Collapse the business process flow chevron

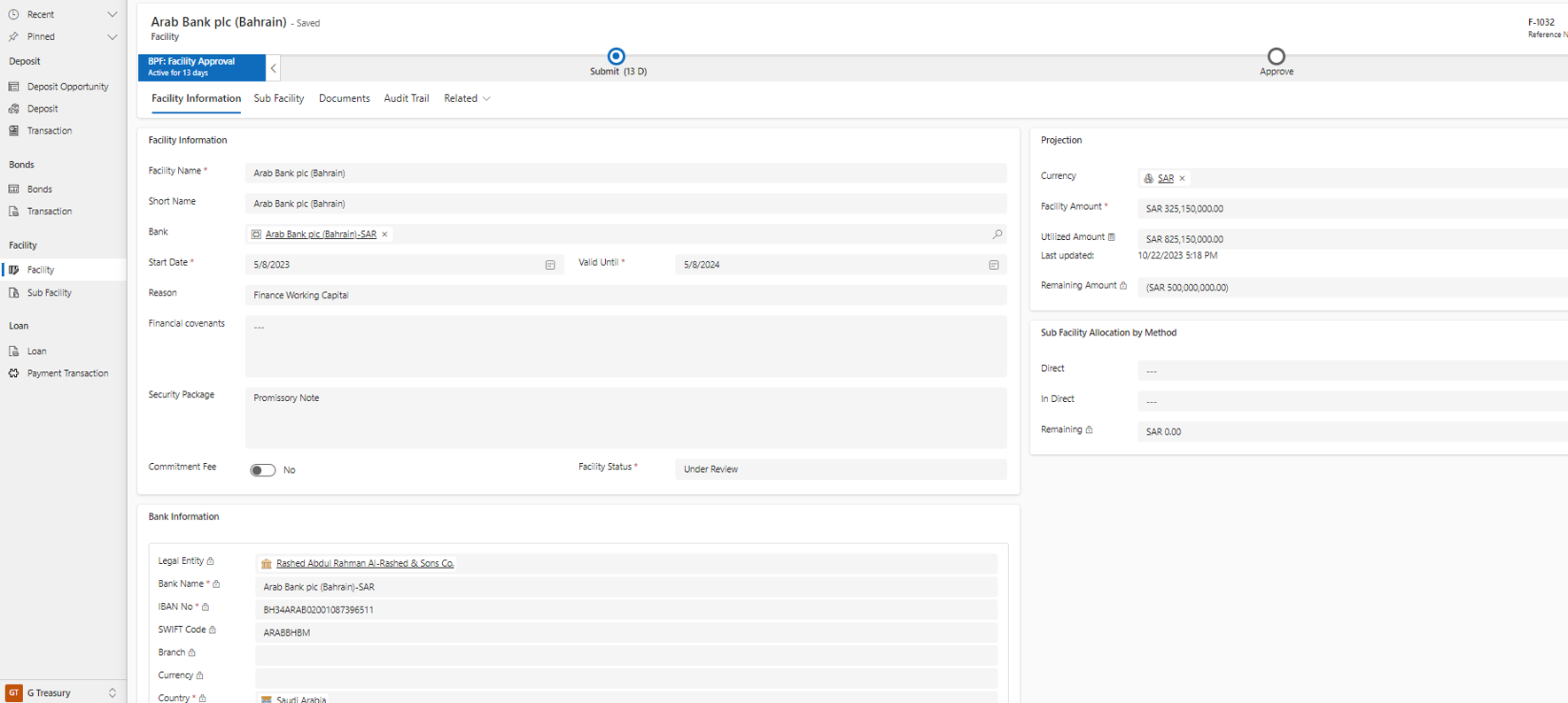[274, 68]
